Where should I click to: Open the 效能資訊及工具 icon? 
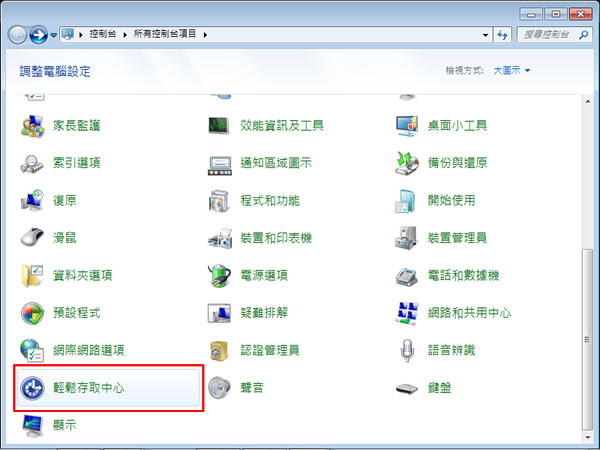click(x=219, y=126)
